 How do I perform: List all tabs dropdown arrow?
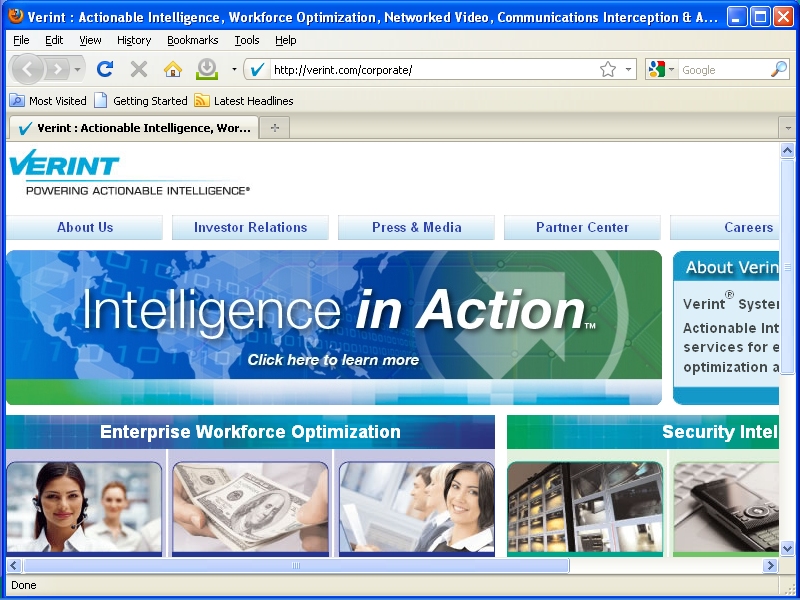(x=787, y=128)
